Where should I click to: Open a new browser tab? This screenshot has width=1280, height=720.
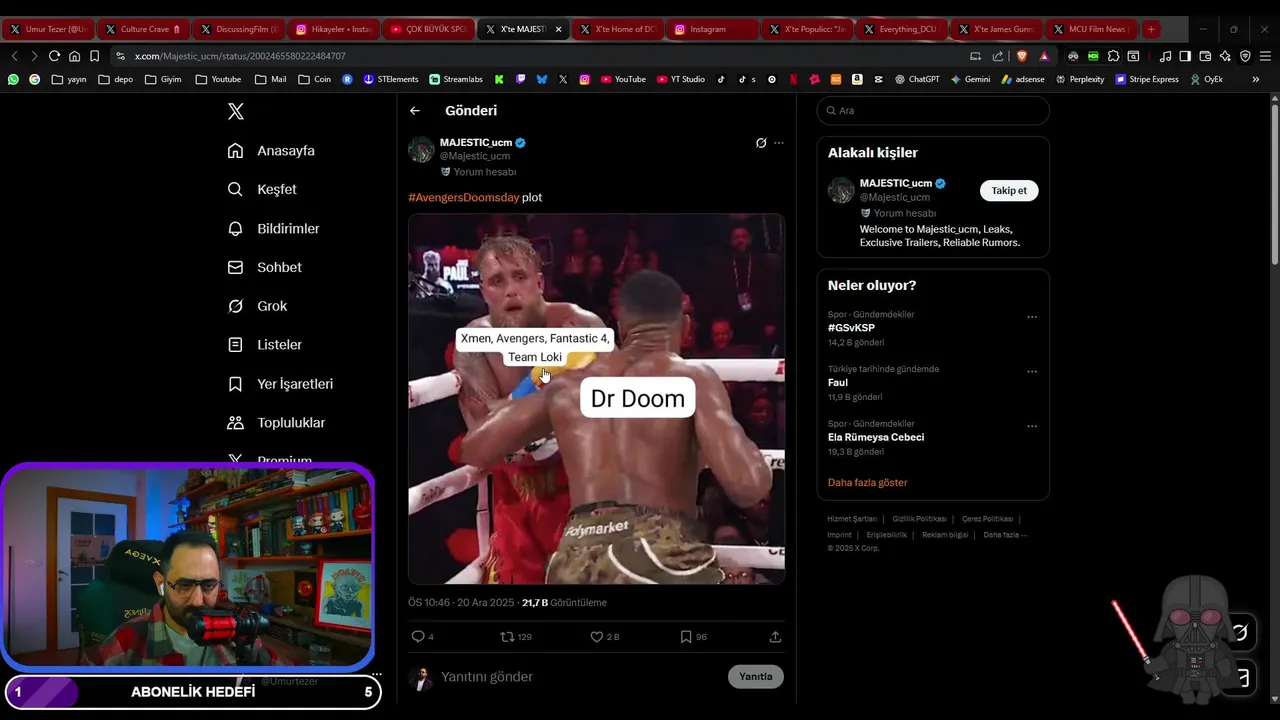1151,29
